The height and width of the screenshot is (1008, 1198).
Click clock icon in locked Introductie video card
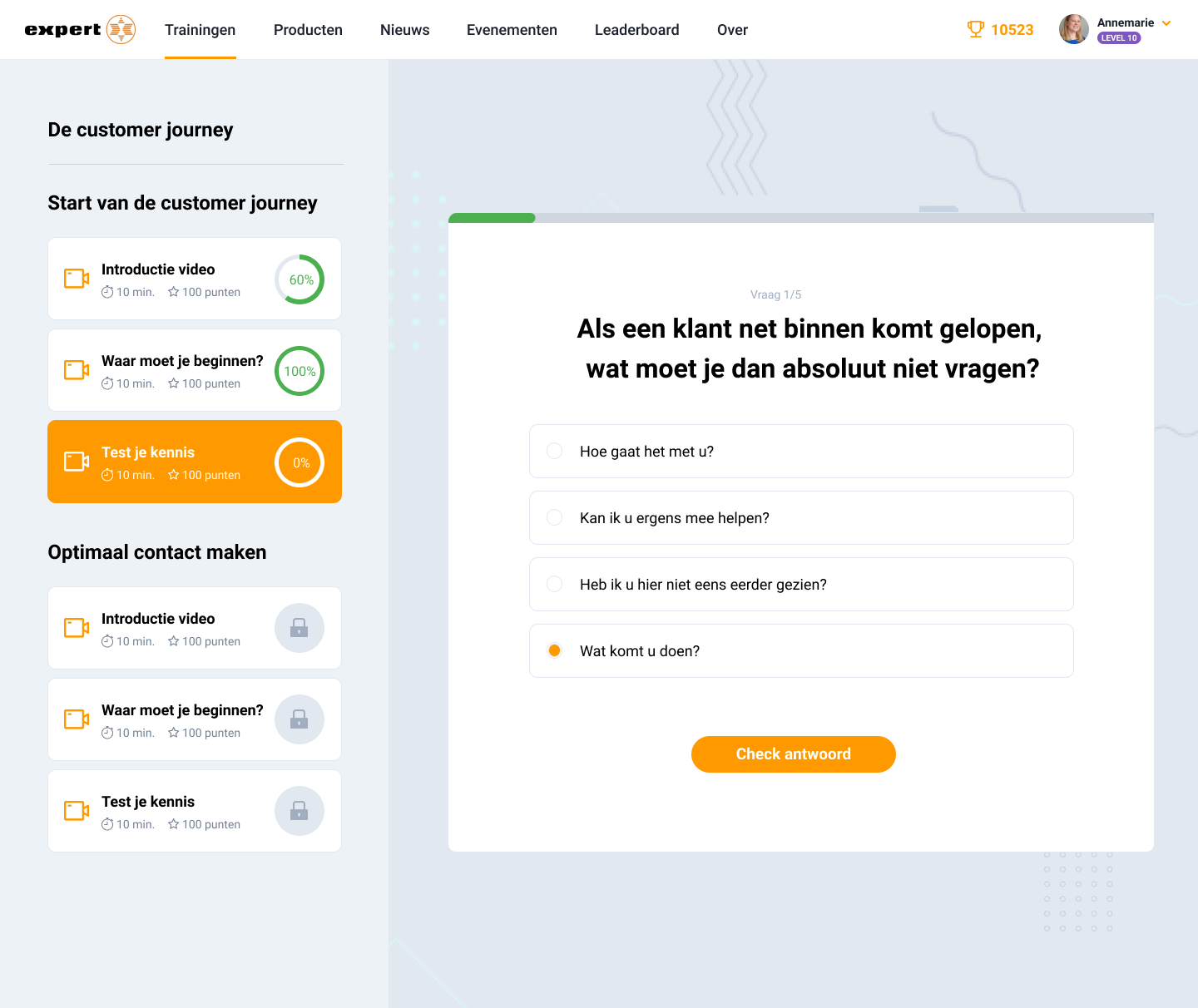tap(107, 641)
